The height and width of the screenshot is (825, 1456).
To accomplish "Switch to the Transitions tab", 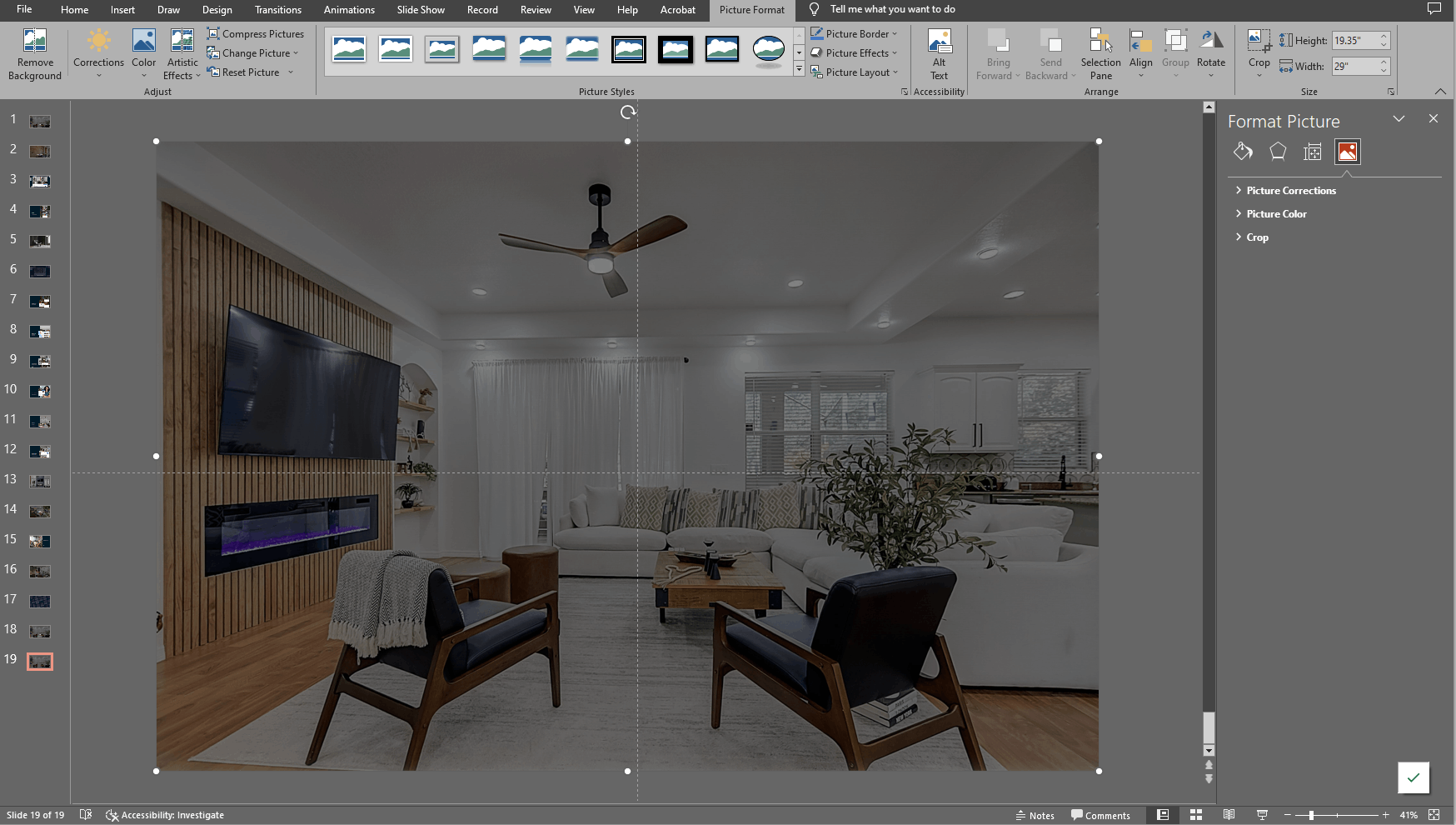I will [278, 9].
